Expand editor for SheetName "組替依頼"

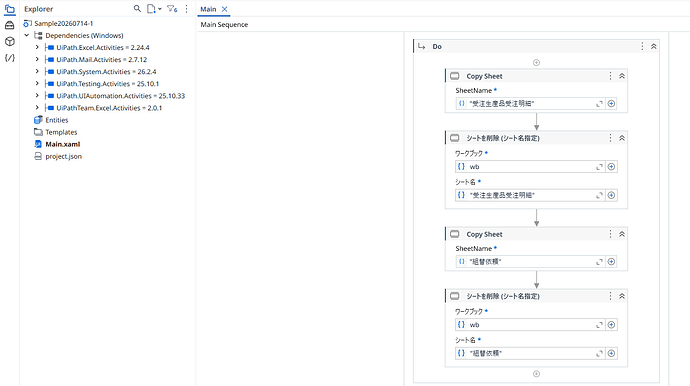(x=599, y=262)
